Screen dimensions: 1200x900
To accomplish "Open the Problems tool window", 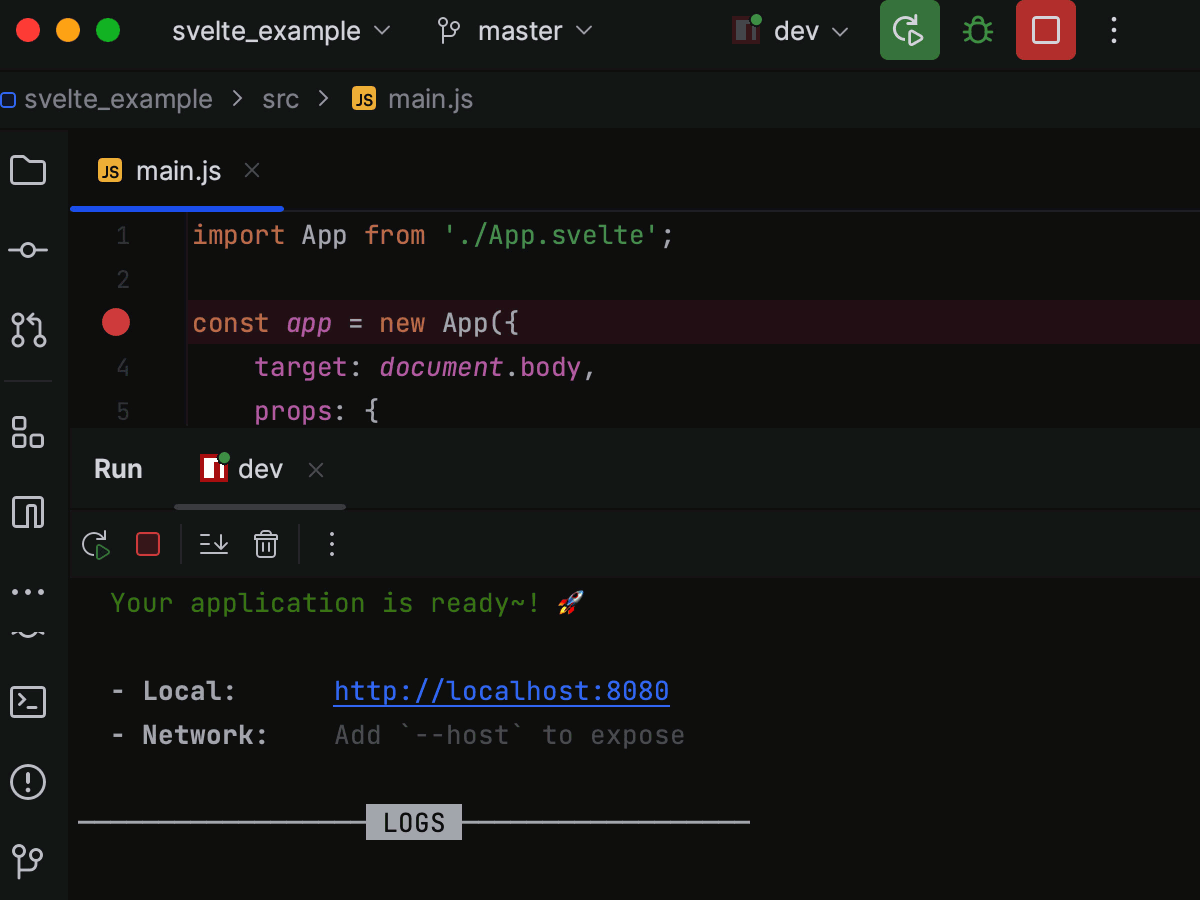I will pyautogui.click(x=28, y=781).
